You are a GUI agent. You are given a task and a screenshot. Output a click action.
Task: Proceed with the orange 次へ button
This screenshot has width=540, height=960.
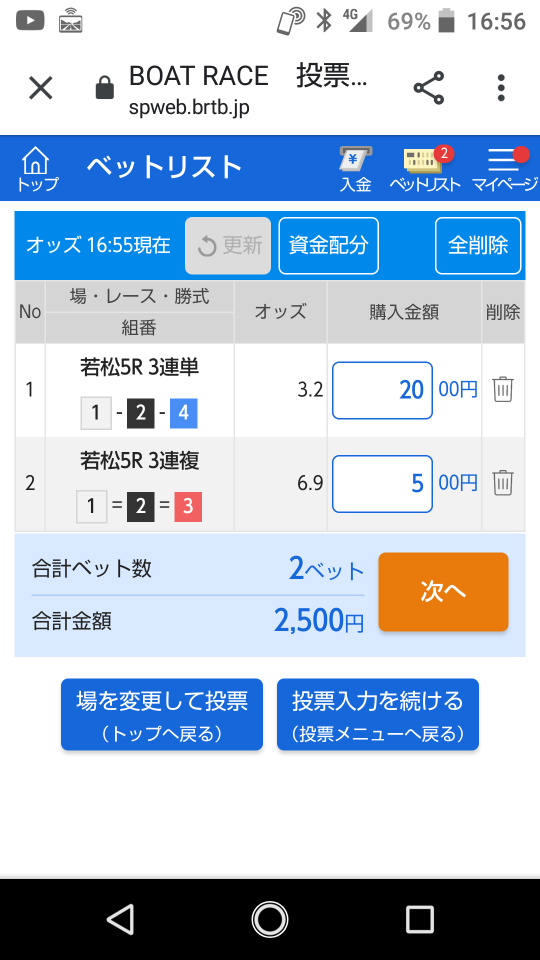(443, 591)
